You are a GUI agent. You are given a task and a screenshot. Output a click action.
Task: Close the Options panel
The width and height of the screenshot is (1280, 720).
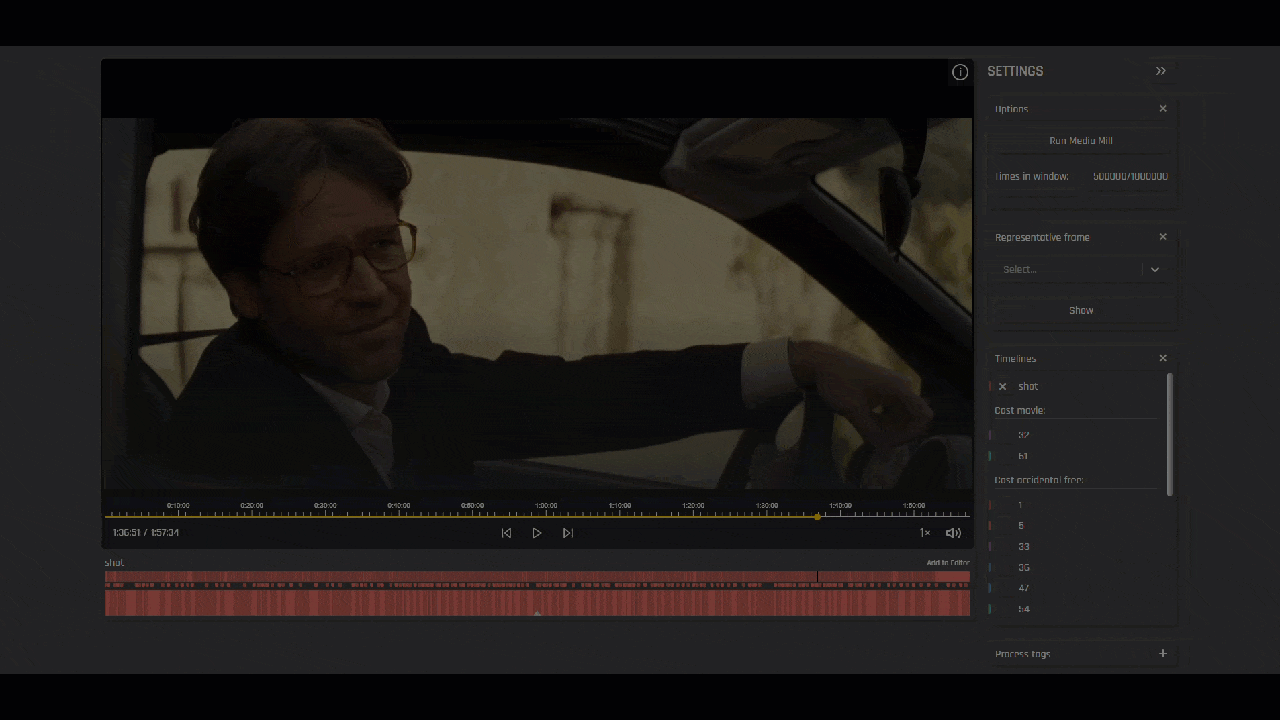point(1163,108)
